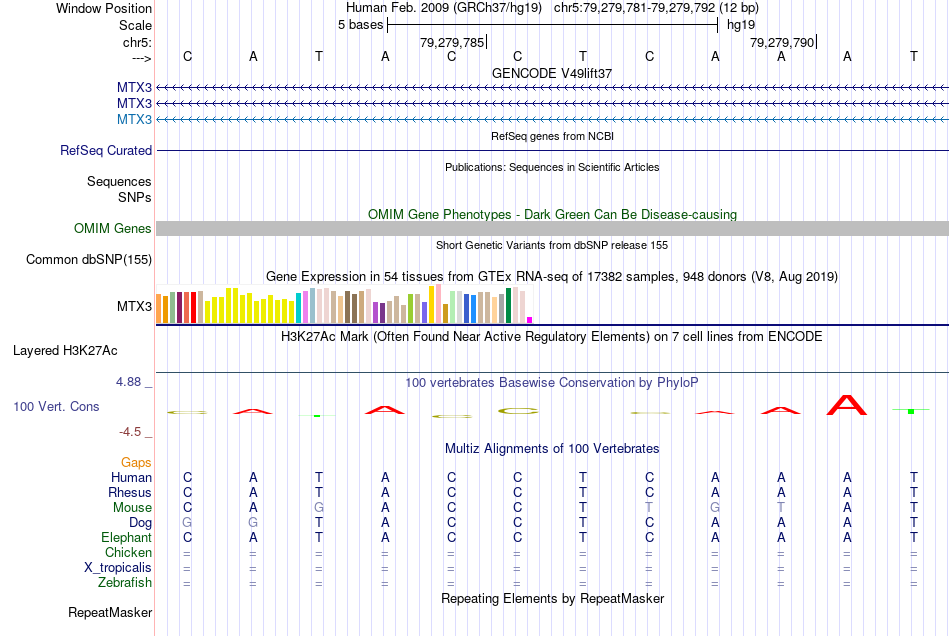Click the 4.88 PhyloP upper scale value
Viewport: 950px width, 636px height.
click(128, 382)
